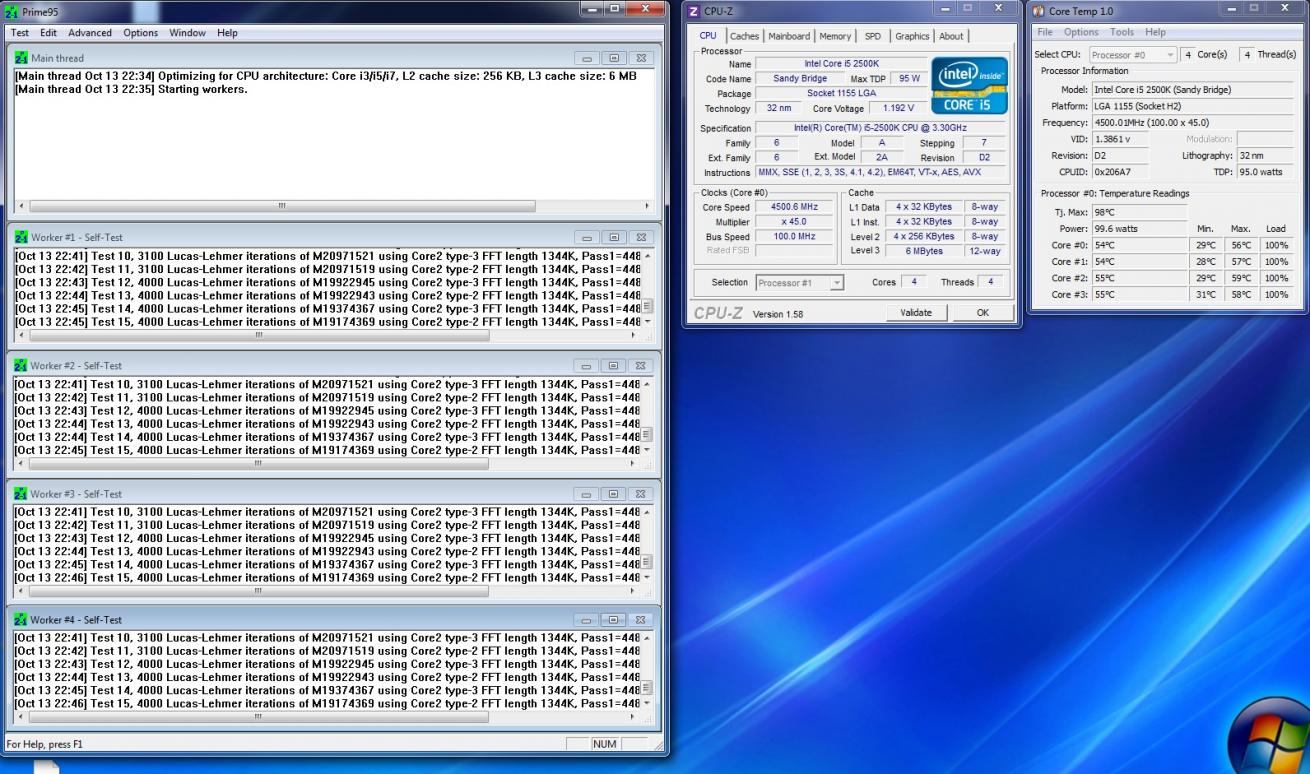Switch to the Memory tab in CPU-Z
The height and width of the screenshot is (774, 1310).
[x=835, y=36]
